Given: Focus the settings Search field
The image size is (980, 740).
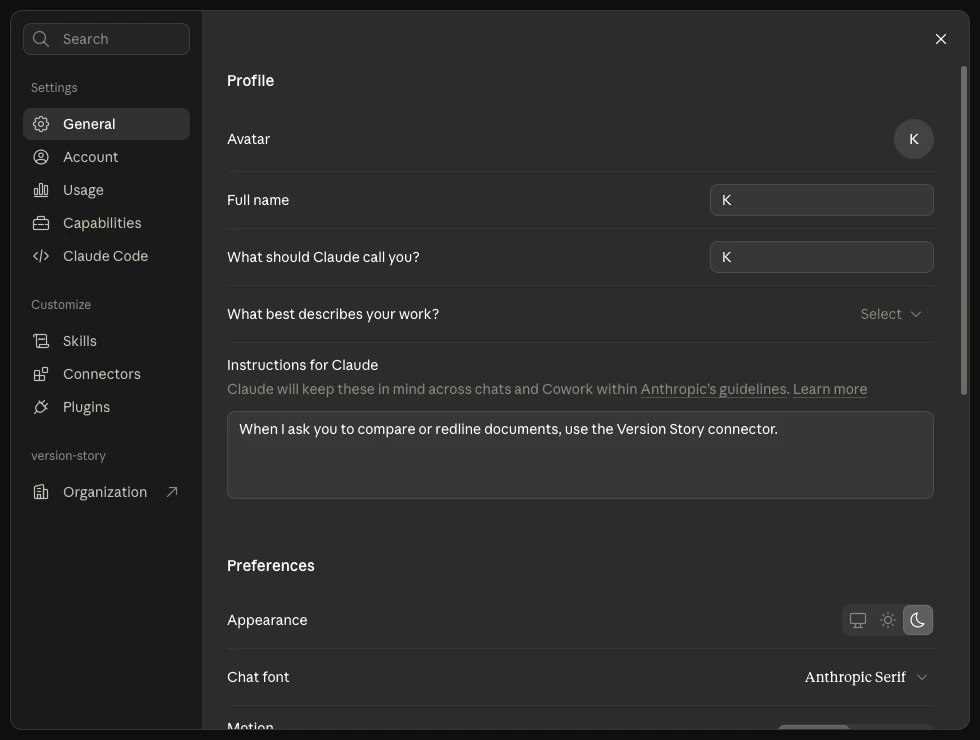Looking at the screenshot, I should (x=106, y=39).
